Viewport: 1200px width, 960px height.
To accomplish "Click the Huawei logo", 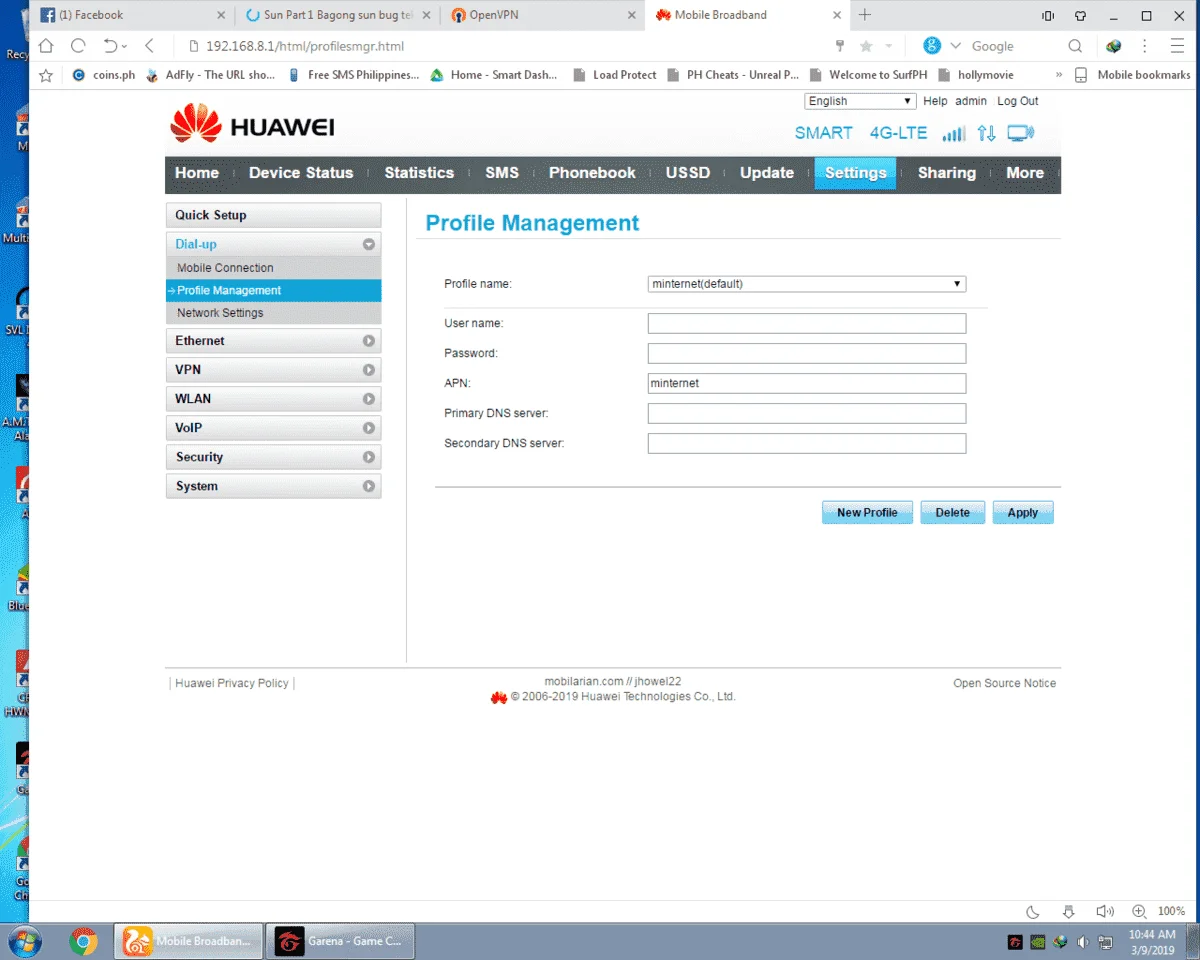I will pyautogui.click(x=252, y=125).
